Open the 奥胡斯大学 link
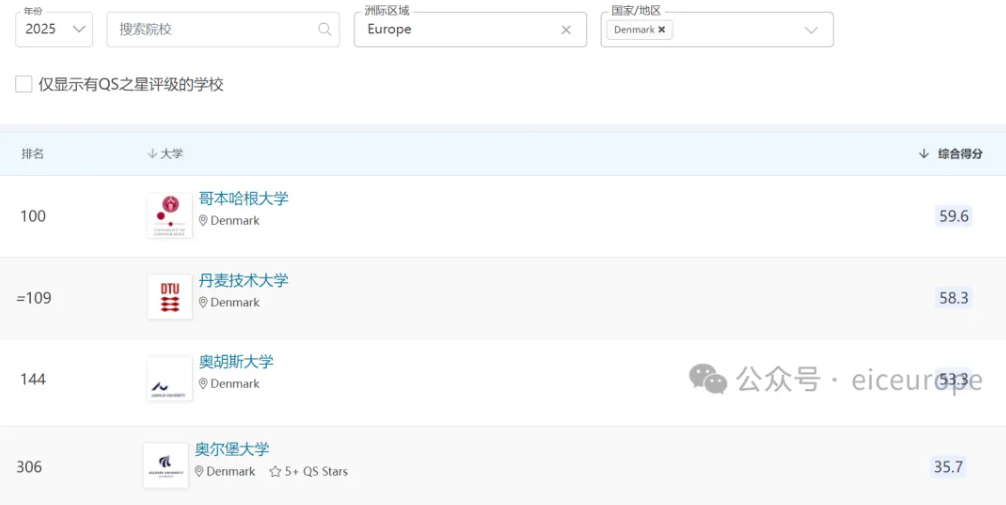 point(236,361)
